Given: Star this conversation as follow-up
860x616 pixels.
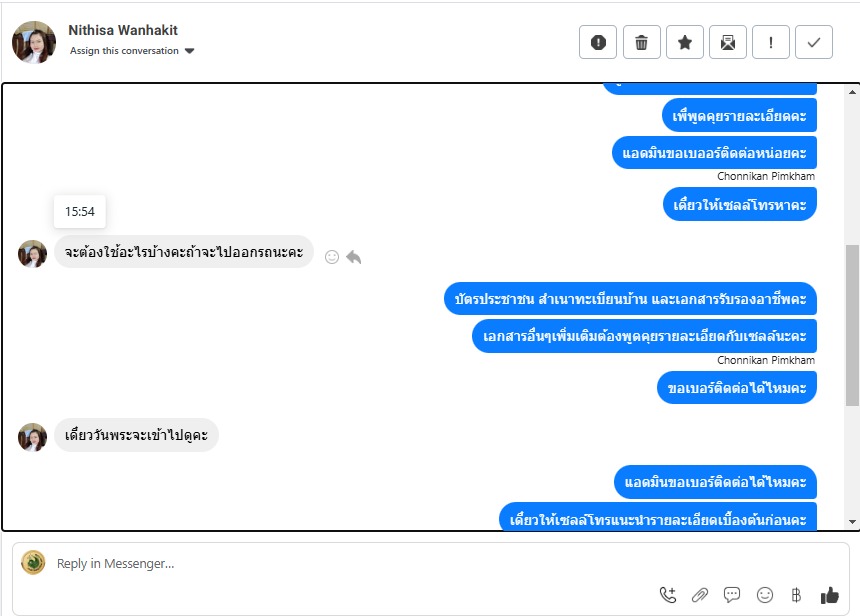Looking at the screenshot, I should click(x=684, y=42).
